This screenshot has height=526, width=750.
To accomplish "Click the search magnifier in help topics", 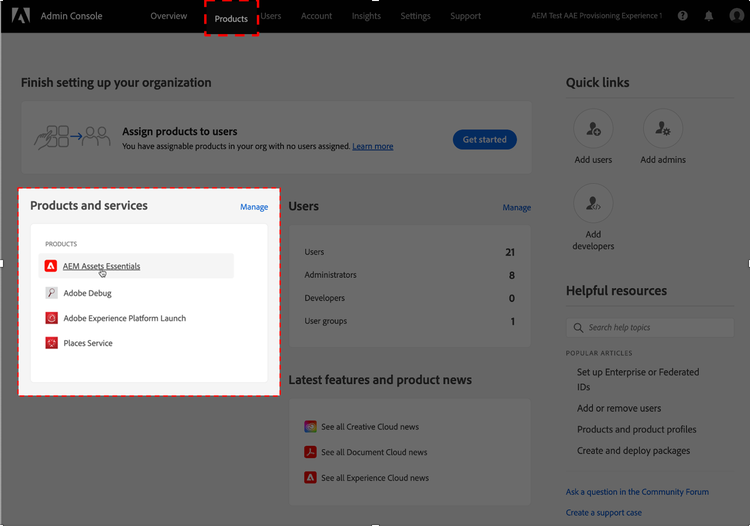I will [x=578, y=328].
